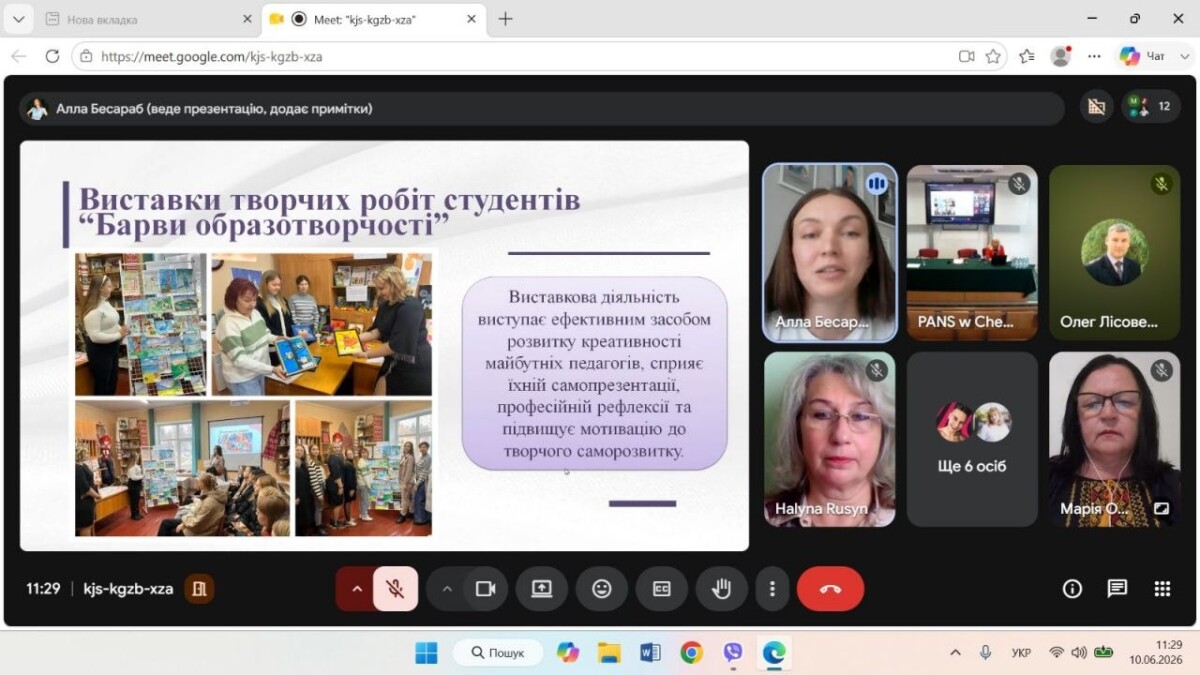The width and height of the screenshot is (1200, 675).
Task: Select Олег Лісове... participant tile
Action: (1114, 253)
